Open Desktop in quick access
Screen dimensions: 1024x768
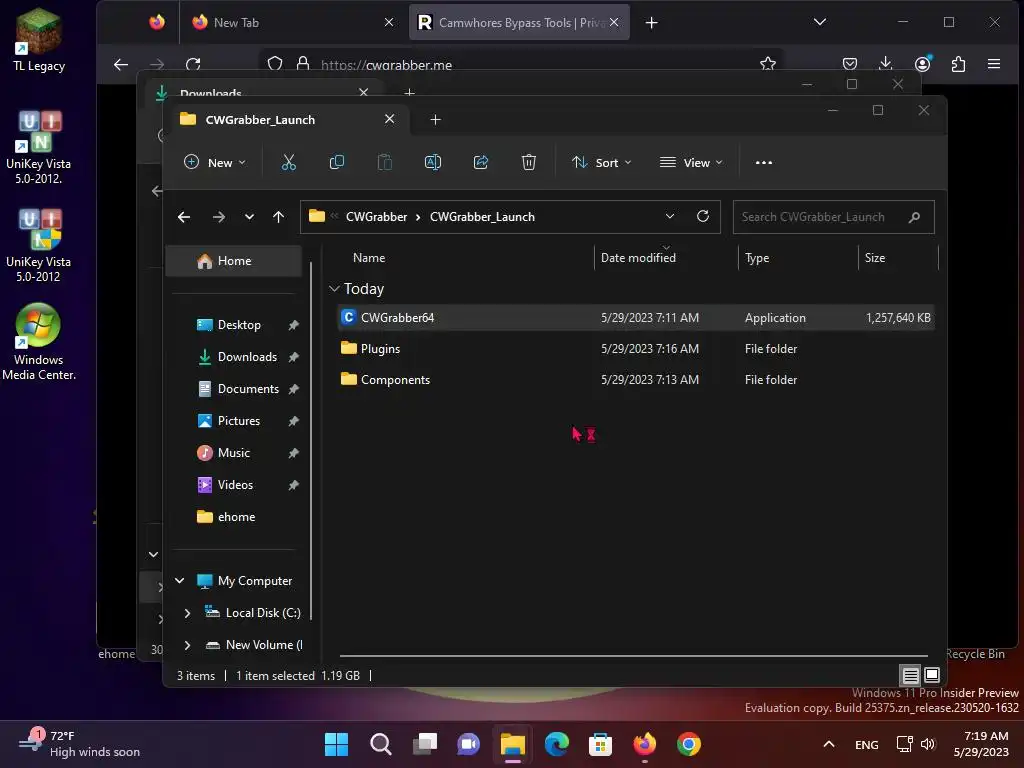tap(239, 325)
